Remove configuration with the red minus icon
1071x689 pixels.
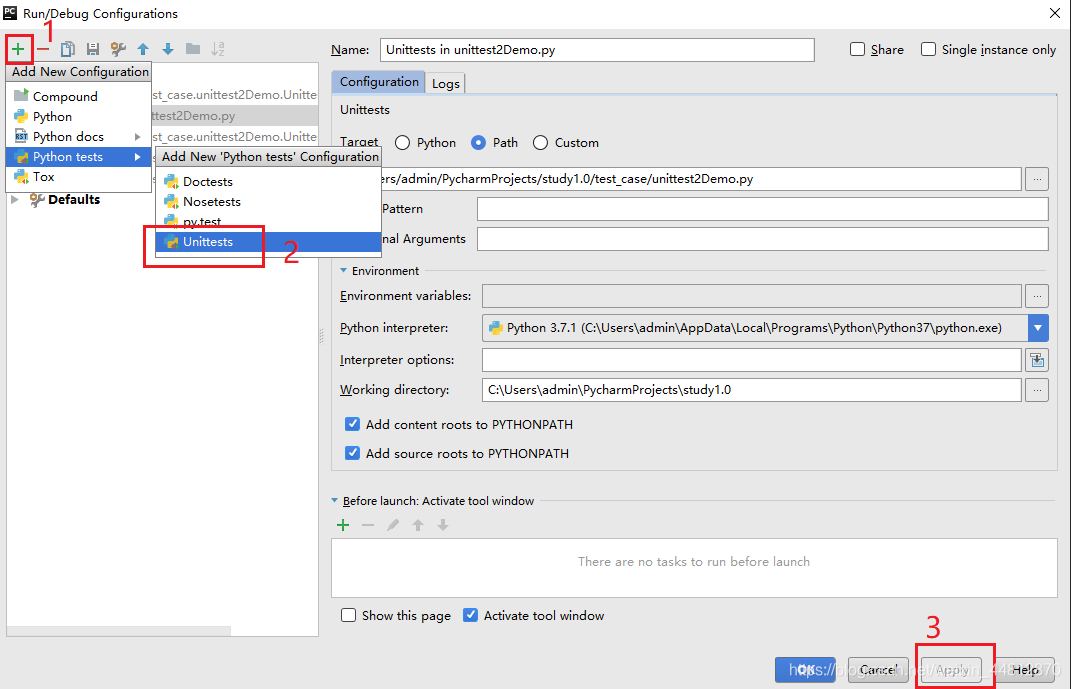(43, 49)
